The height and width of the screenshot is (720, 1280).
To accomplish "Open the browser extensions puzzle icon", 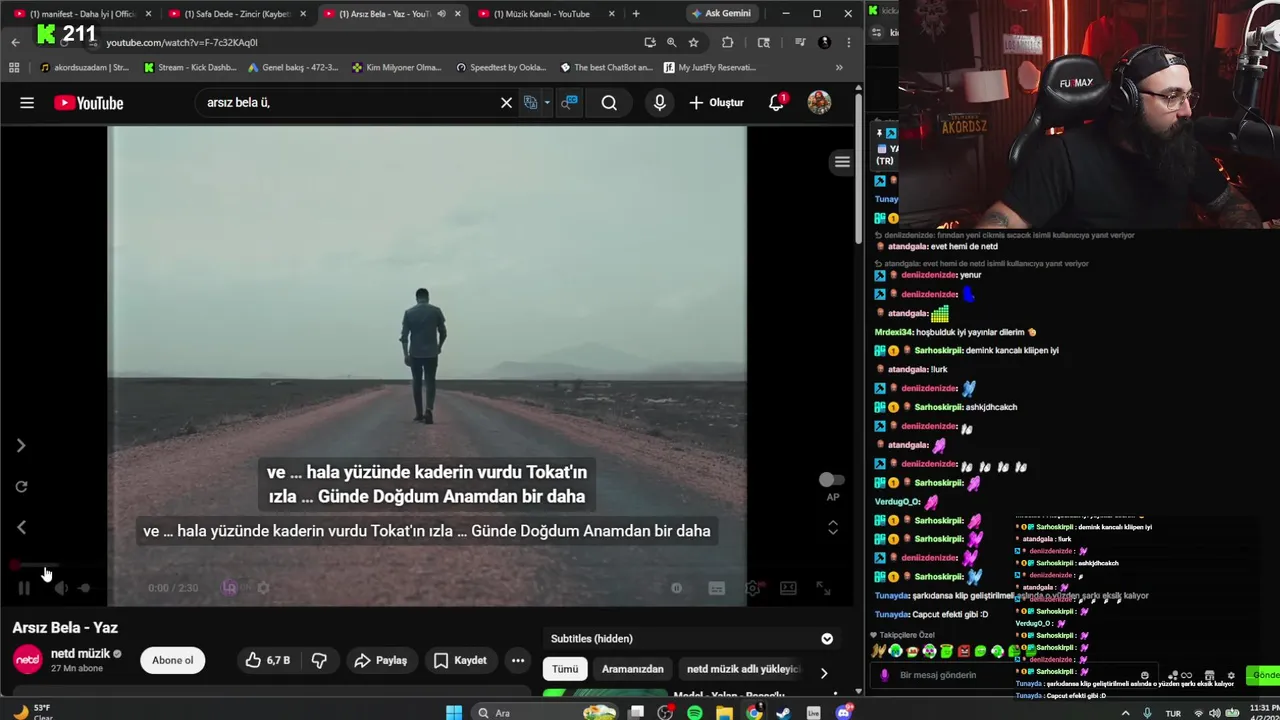I will coord(727,42).
